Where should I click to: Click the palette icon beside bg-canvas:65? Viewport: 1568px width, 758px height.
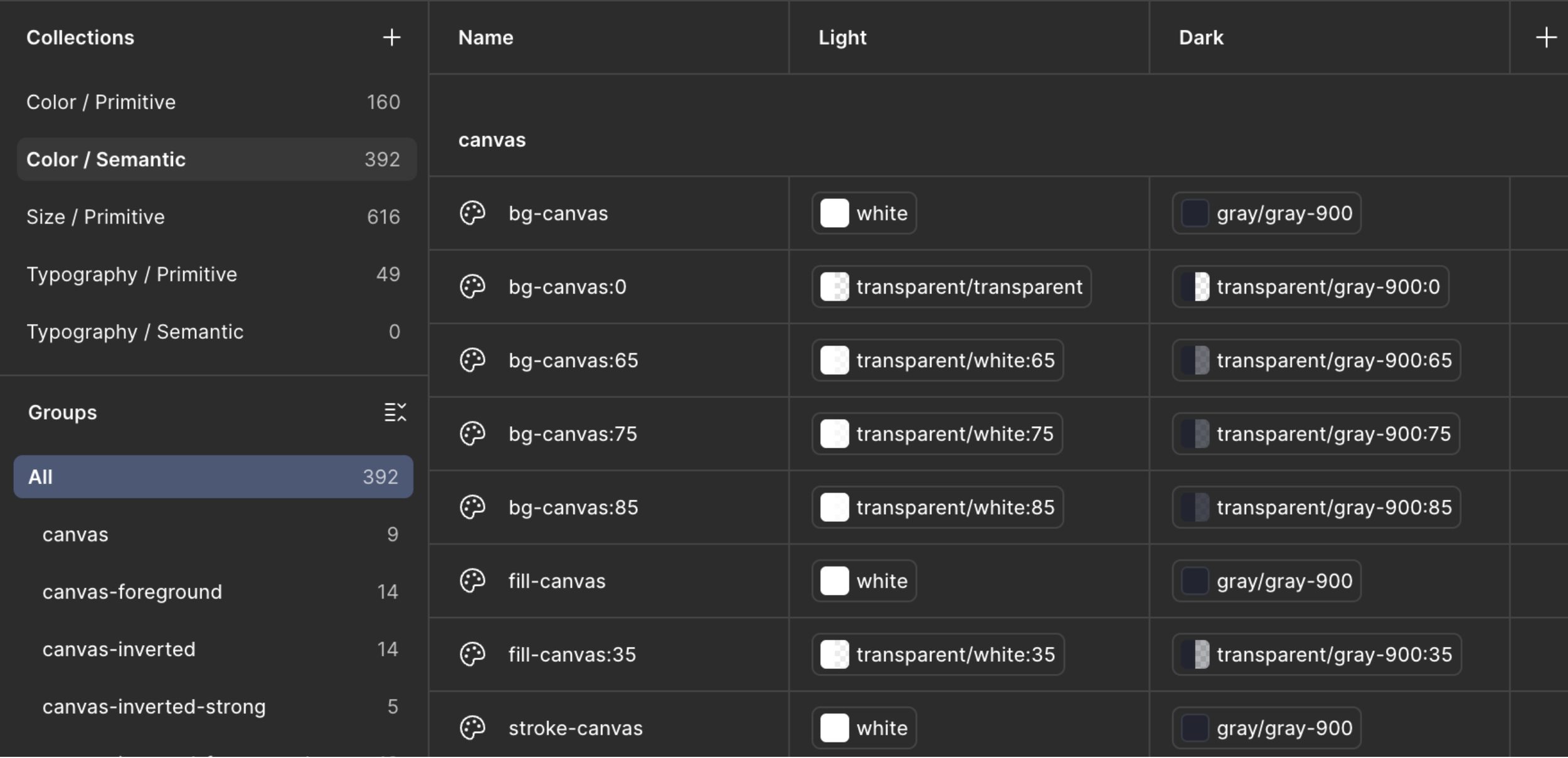pos(472,360)
